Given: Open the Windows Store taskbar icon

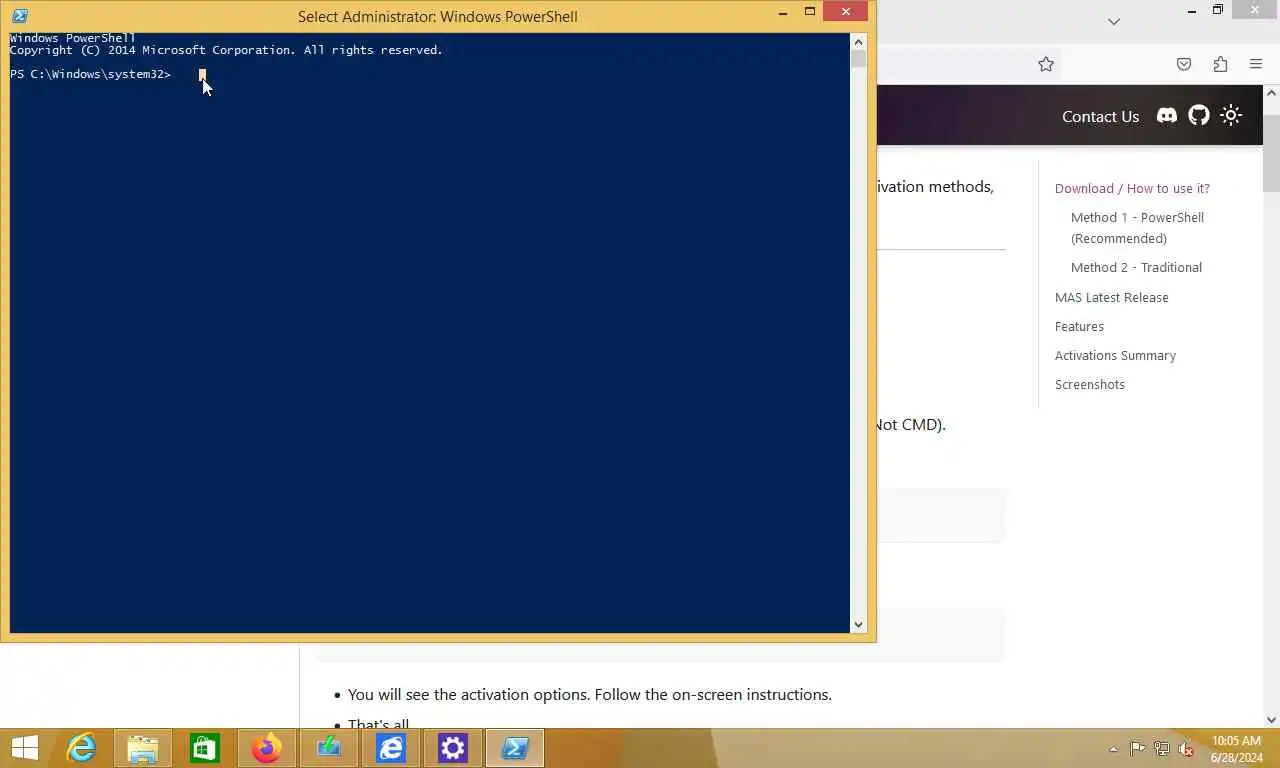Looking at the screenshot, I should pyautogui.click(x=205, y=748).
